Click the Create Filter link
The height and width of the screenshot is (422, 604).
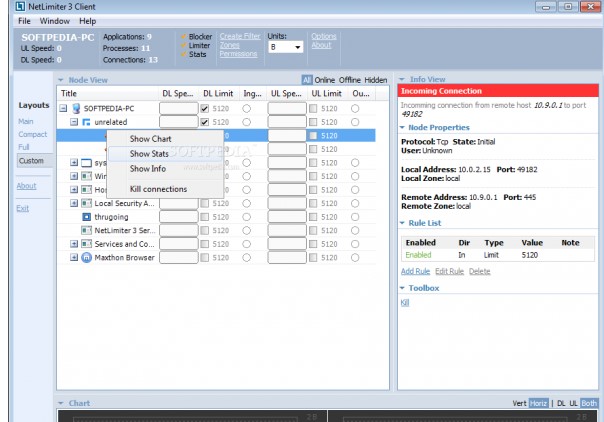point(239,36)
